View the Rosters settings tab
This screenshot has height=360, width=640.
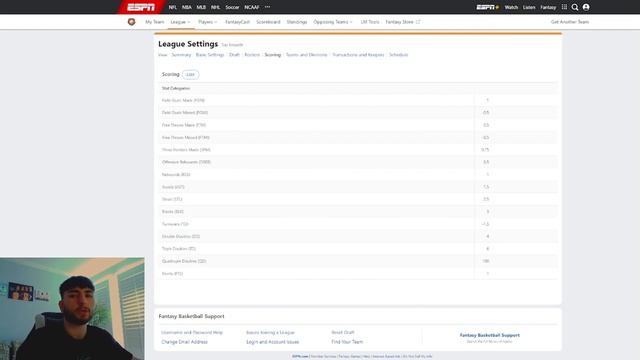click(x=252, y=55)
